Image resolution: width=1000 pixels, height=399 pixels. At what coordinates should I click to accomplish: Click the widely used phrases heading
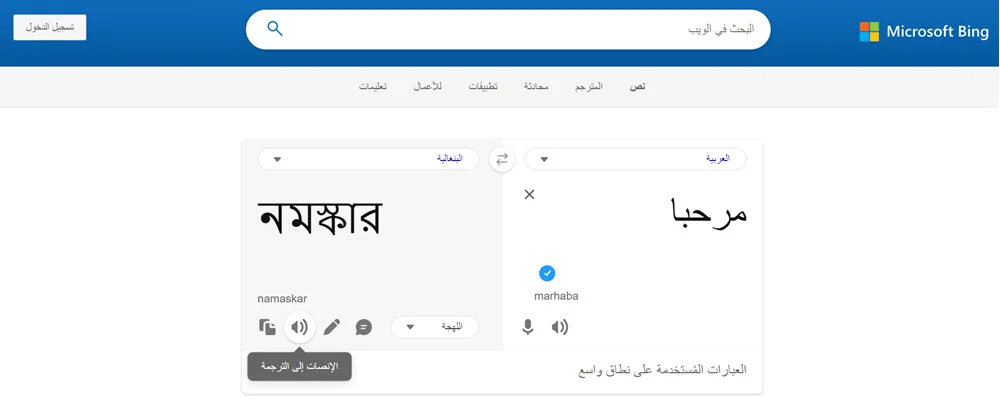point(662,370)
